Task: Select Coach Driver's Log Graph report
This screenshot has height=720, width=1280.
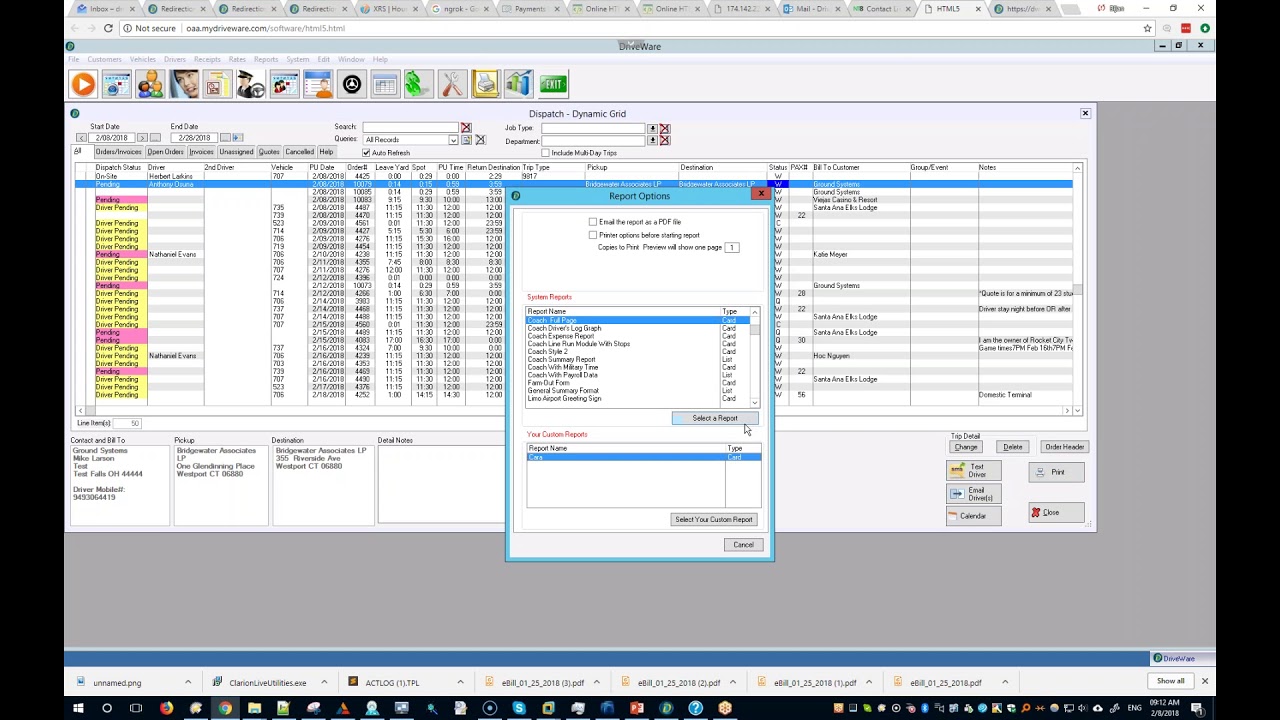Action: pos(640,328)
